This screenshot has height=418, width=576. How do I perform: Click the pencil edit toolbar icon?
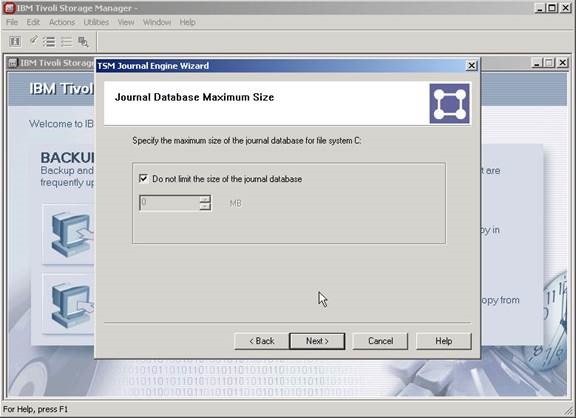pos(33,40)
